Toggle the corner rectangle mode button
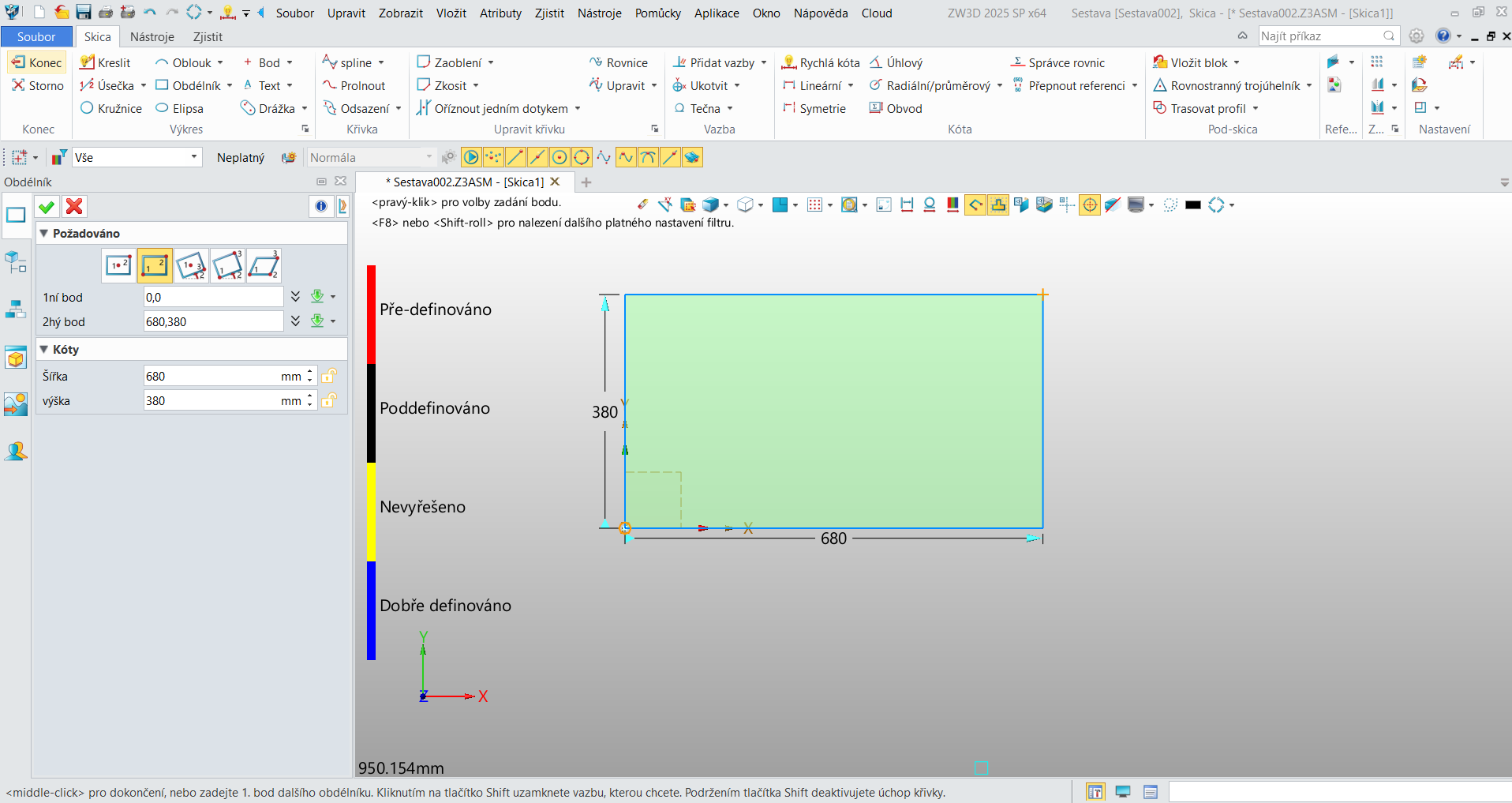Viewport: 1512px width, 803px height. (155, 266)
